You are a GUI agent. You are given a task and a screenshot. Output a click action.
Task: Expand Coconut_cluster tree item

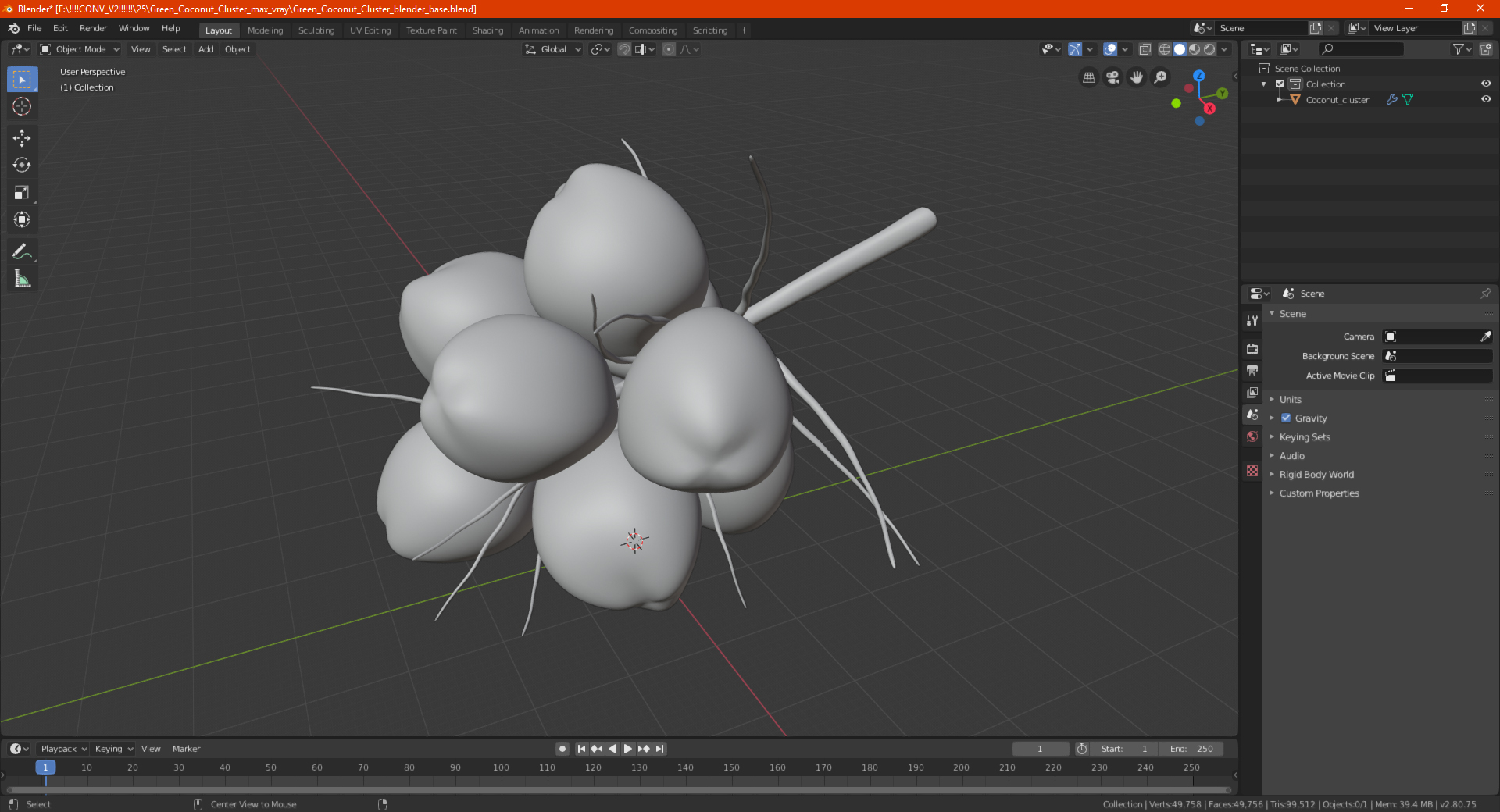(x=1280, y=99)
